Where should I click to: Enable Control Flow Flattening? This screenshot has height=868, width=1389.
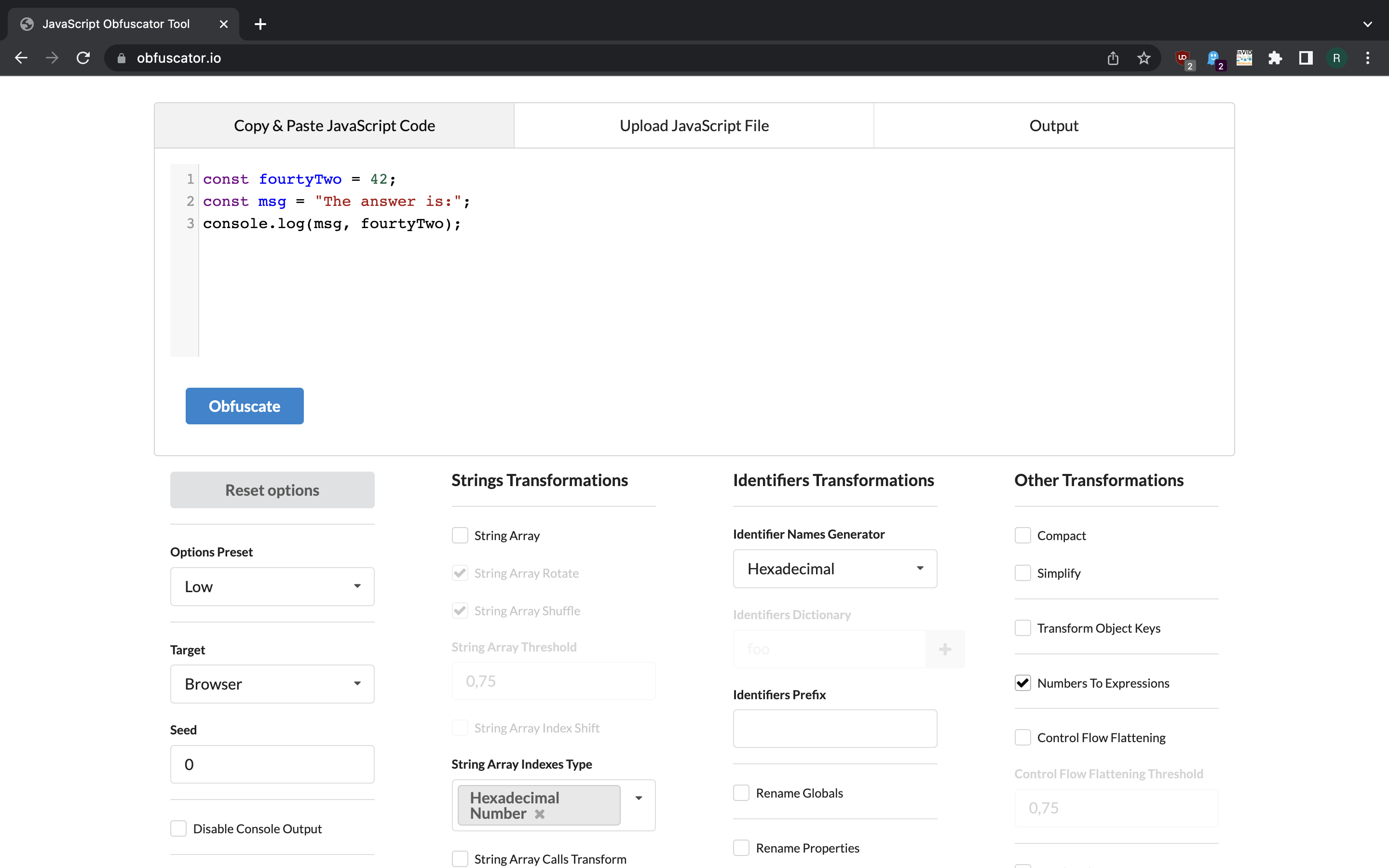[x=1023, y=738]
